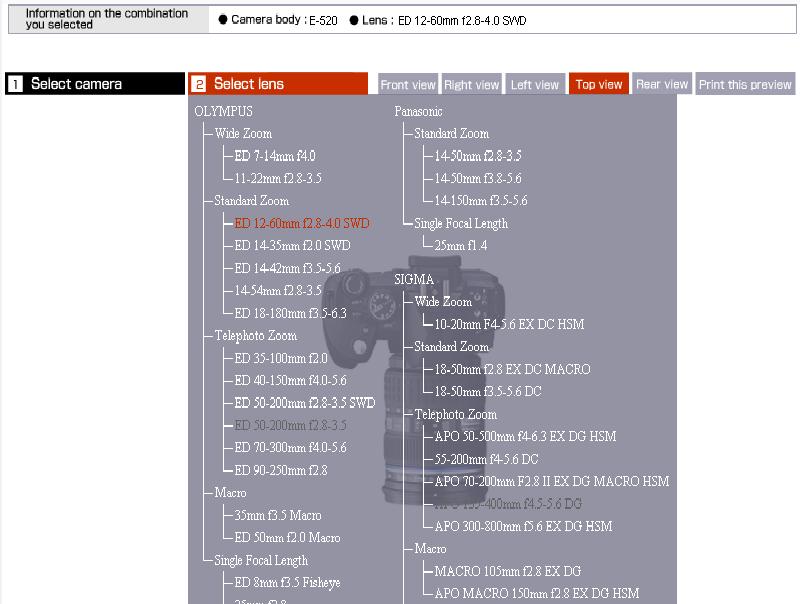Click the SIGMA brand heading

[x=414, y=279]
